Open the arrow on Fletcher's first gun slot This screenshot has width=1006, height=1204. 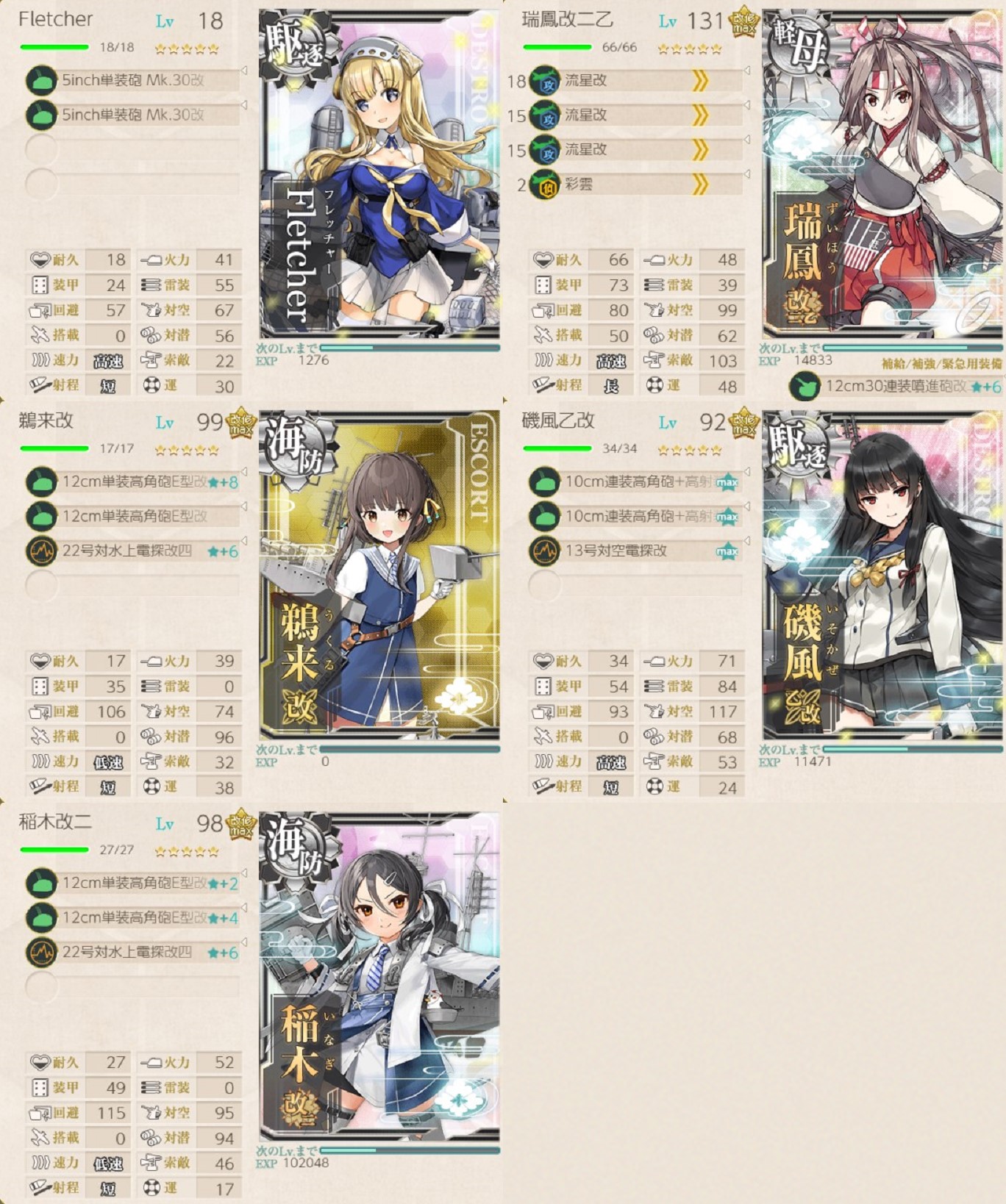click(243, 71)
